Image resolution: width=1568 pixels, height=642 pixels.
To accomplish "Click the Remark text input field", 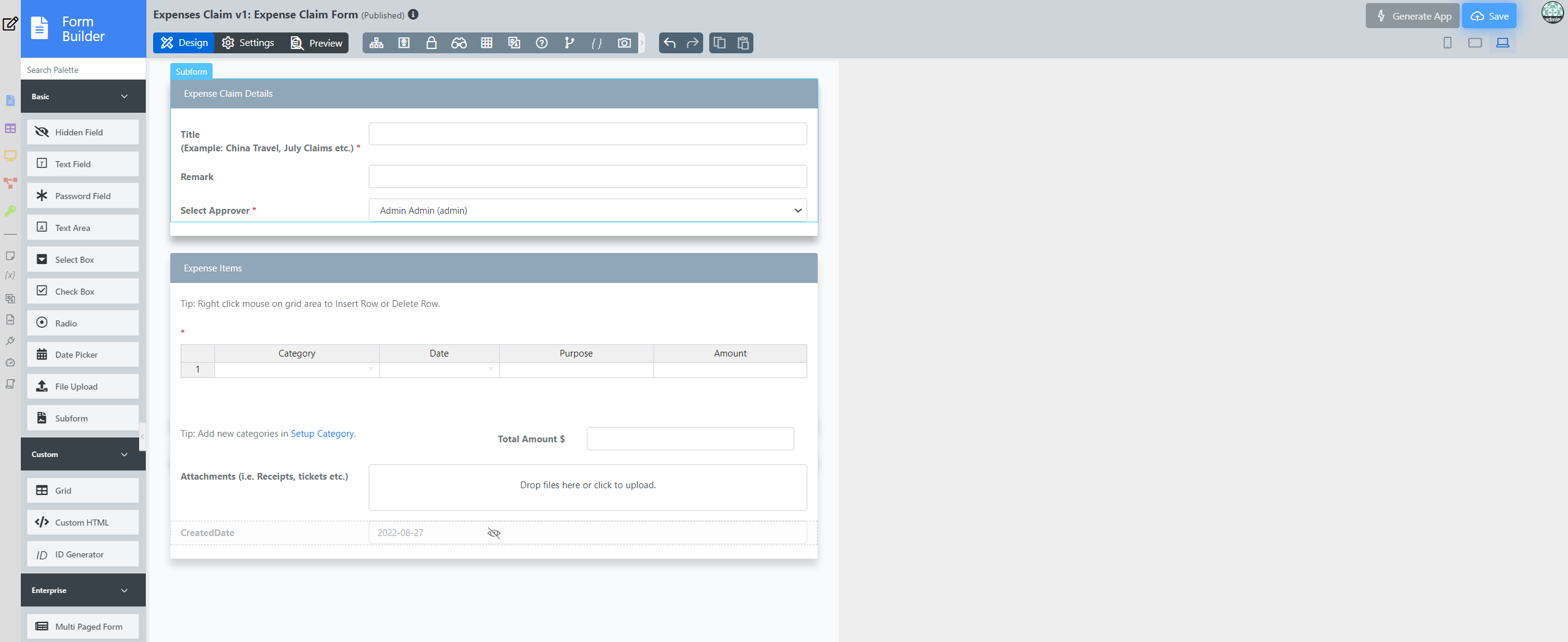I will [587, 176].
